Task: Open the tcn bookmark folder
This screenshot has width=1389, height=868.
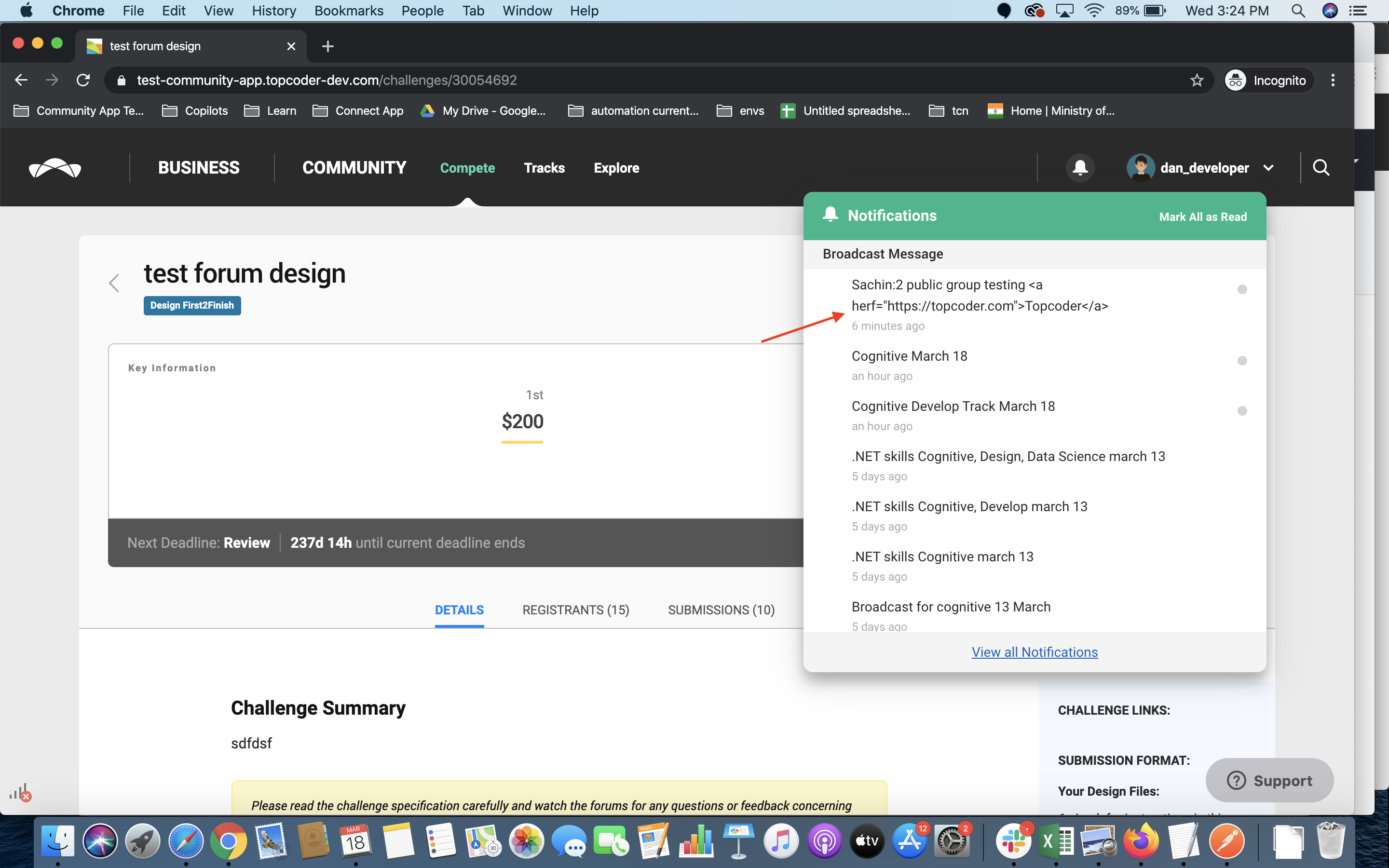Action: 949,111
